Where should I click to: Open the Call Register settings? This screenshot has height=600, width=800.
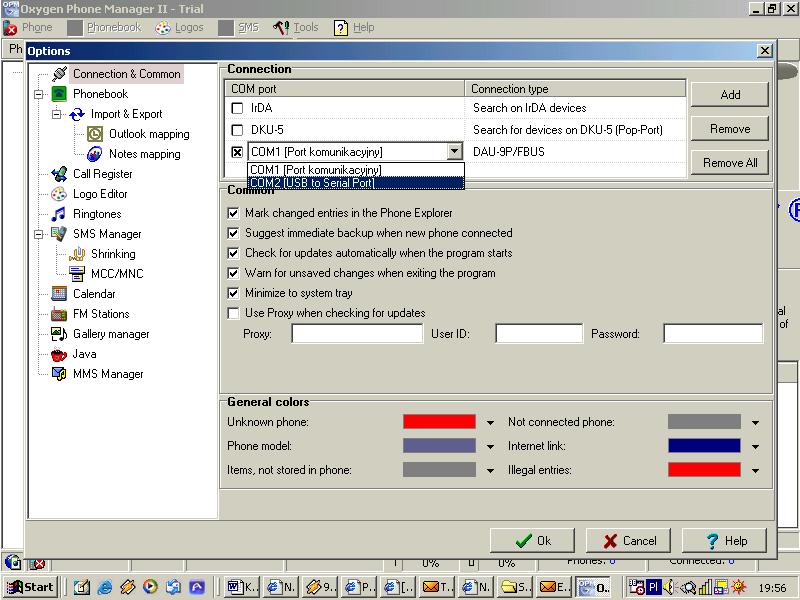pos(105,174)
